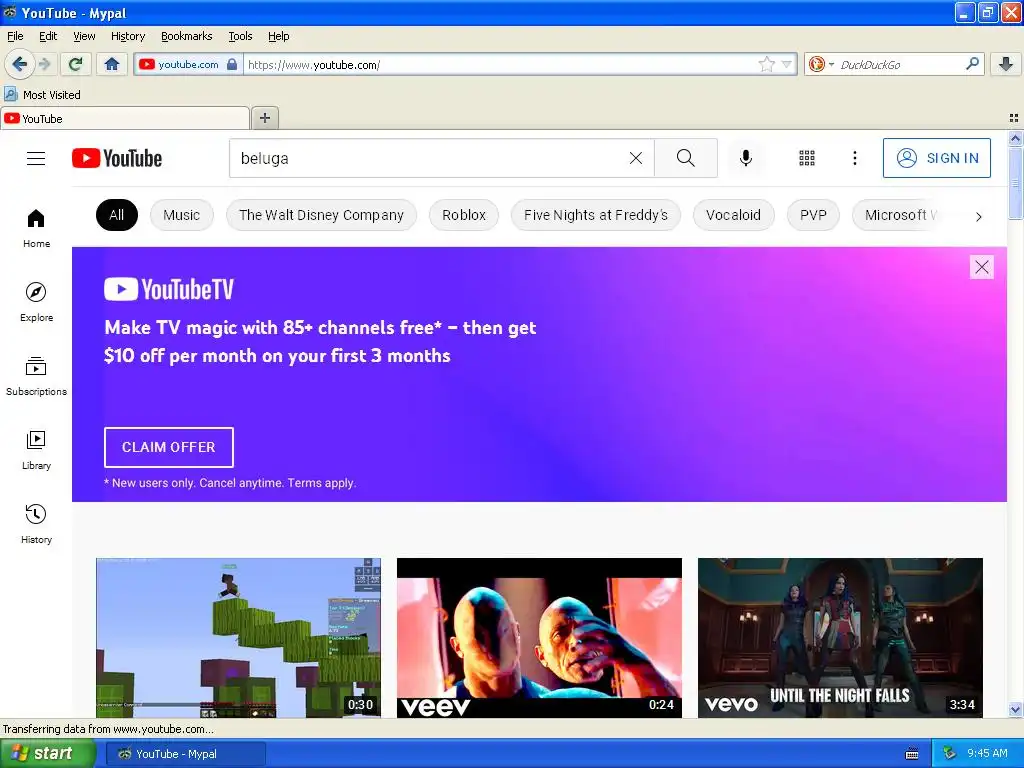Filter by Vocaloid chip
The width and height of the screenshot is (1024, 768).
[x=733, y=215]
